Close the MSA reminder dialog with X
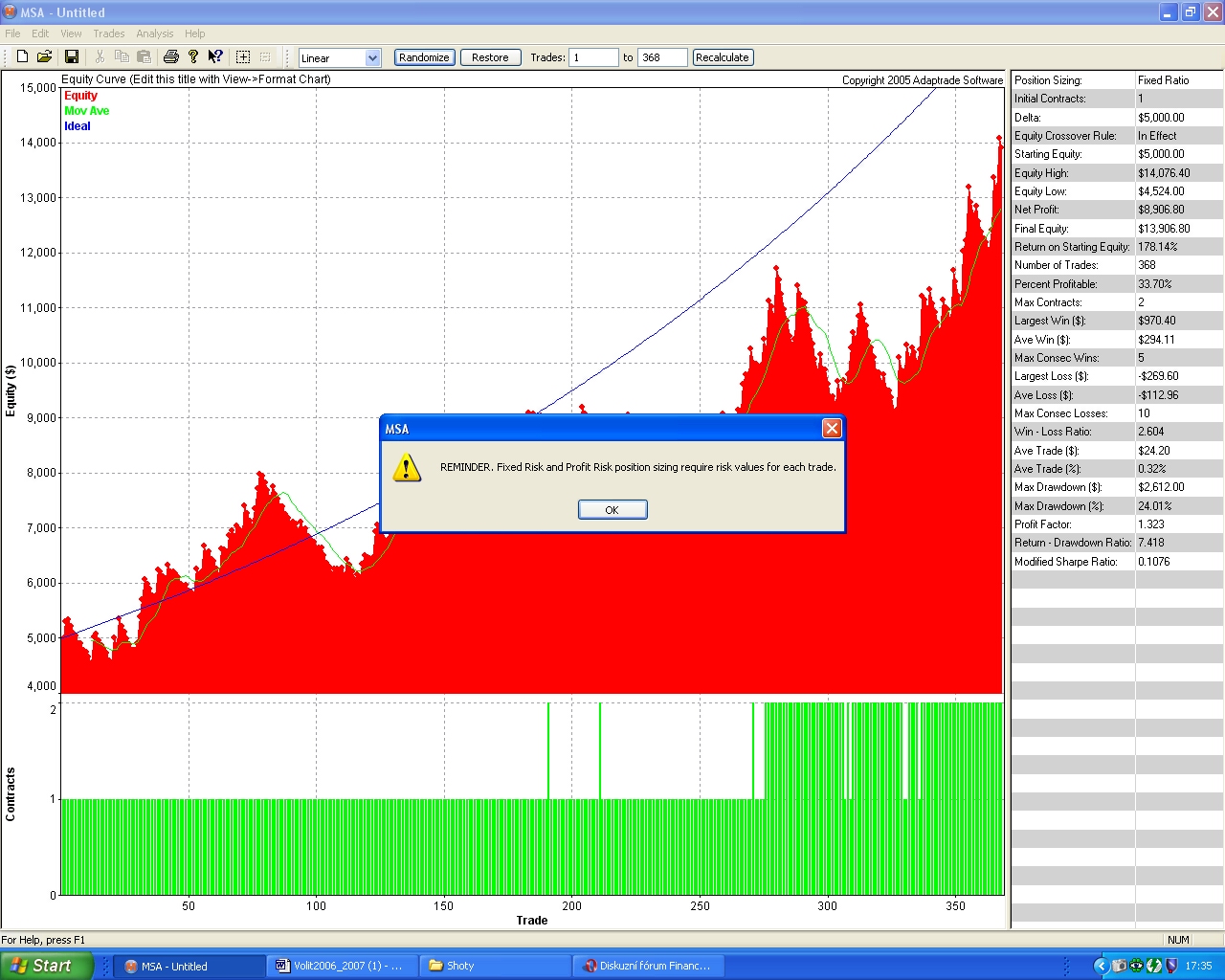The height and width of the screenshot is (980, 1225). point(832,429)
